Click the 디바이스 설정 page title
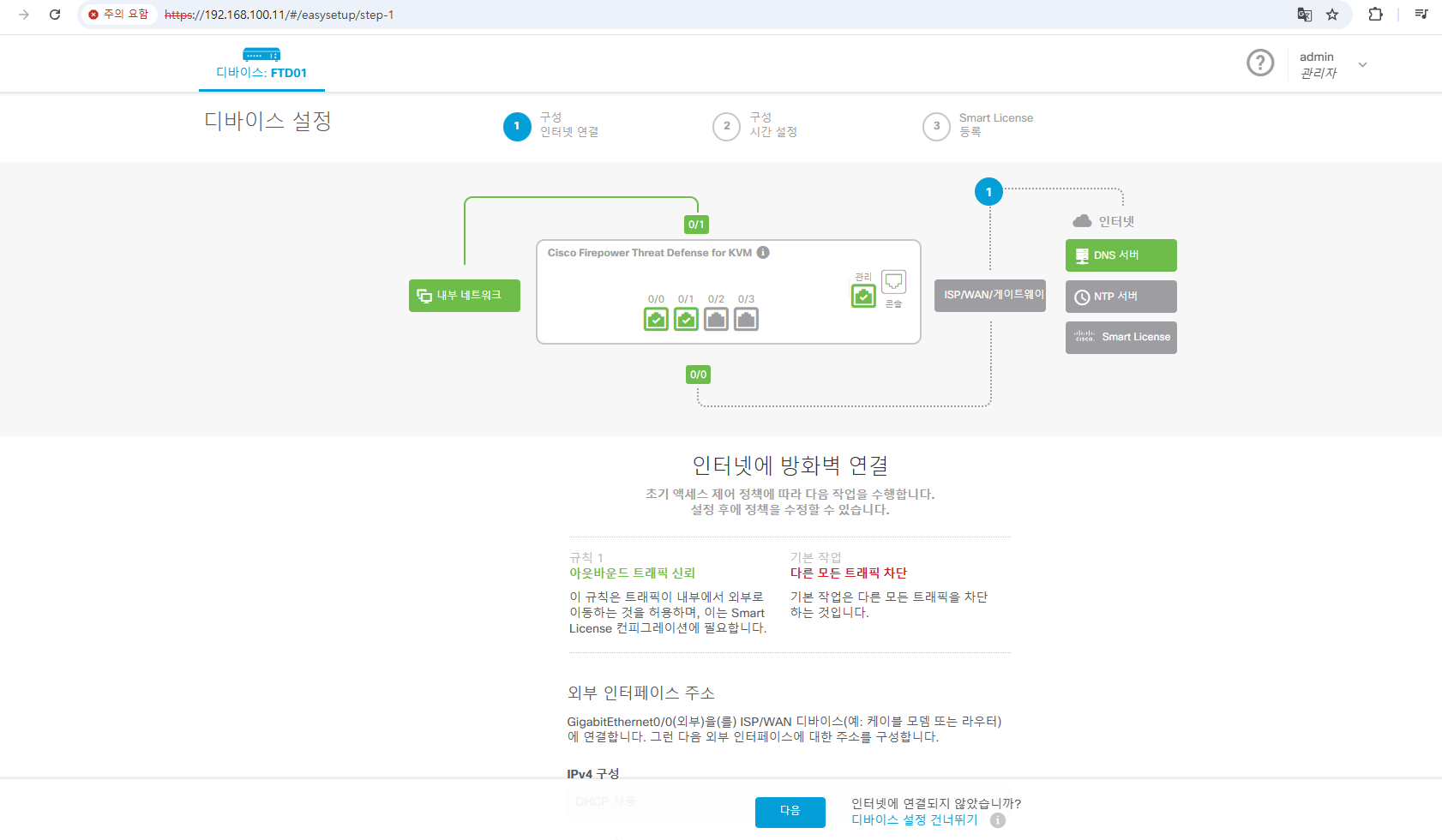The image size is (1442, 840). pos(267,121)
